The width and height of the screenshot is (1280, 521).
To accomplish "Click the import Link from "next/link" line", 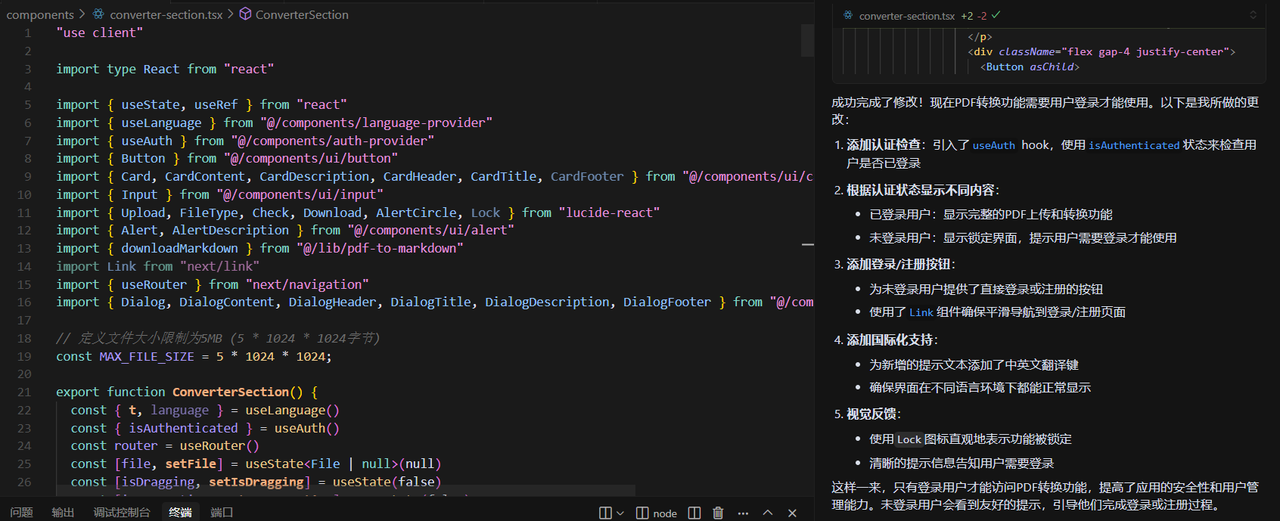I will (x=158, y=266).
